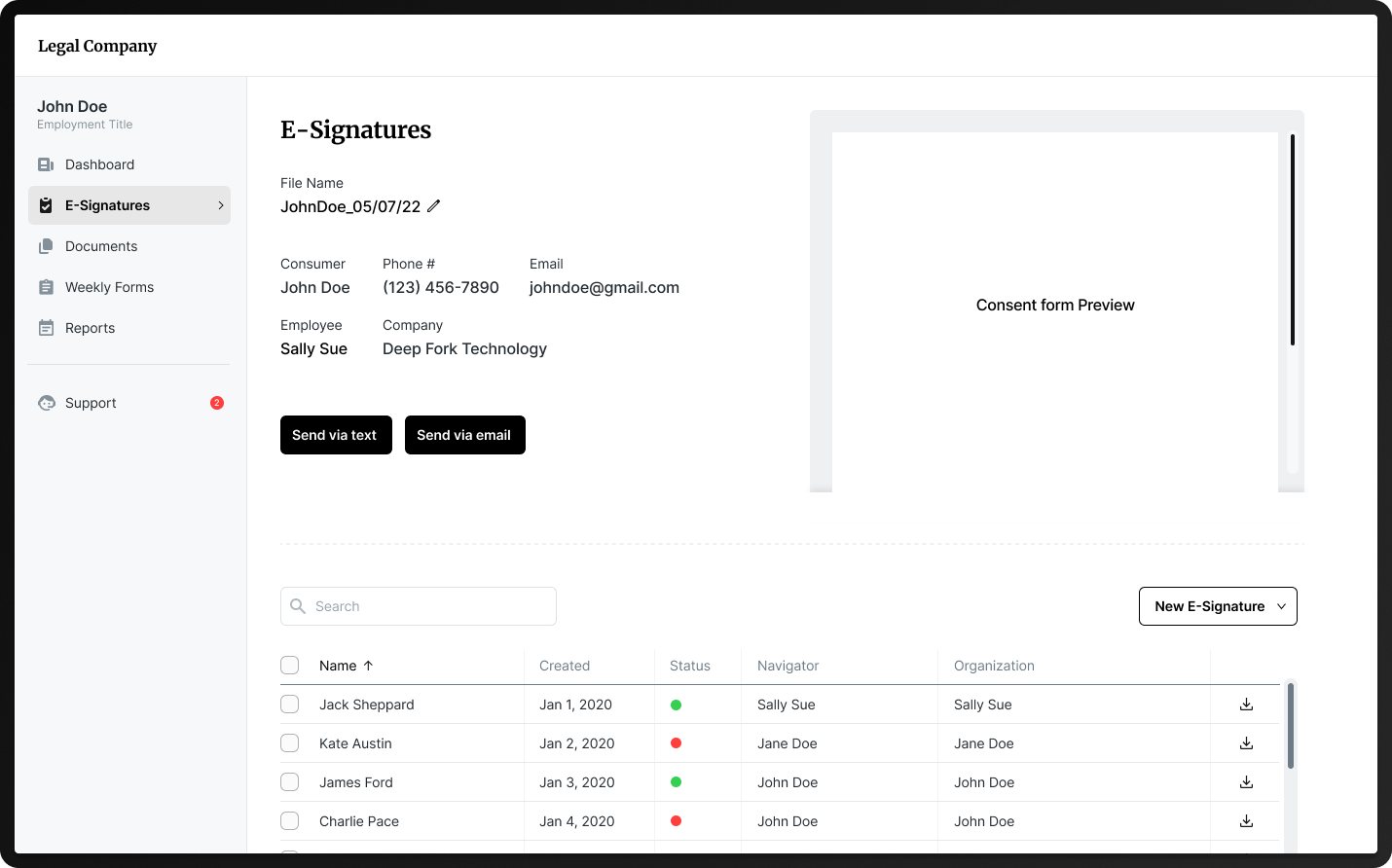Select the Charlie Pace row checkbox
Image resolution: width=1392 pixels, height=868 pixels.
(x=290, y=821)
